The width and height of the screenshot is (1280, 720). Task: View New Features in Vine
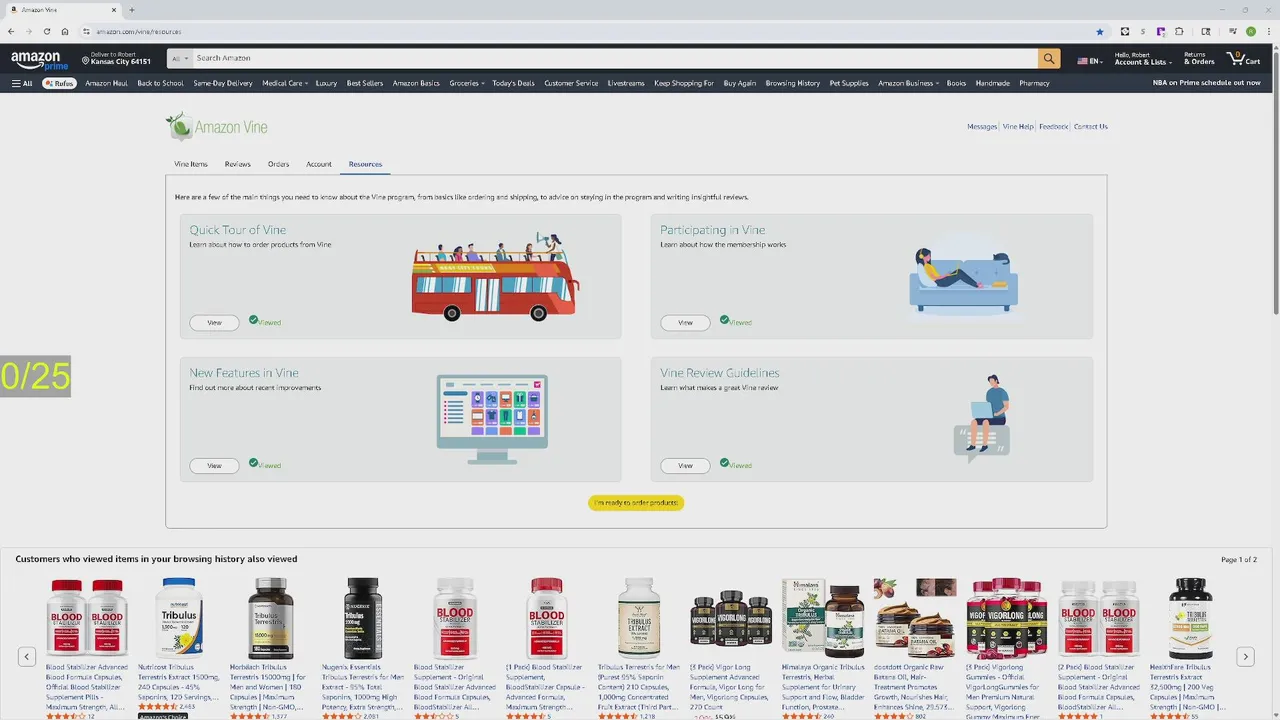click(x=214, y=466)
